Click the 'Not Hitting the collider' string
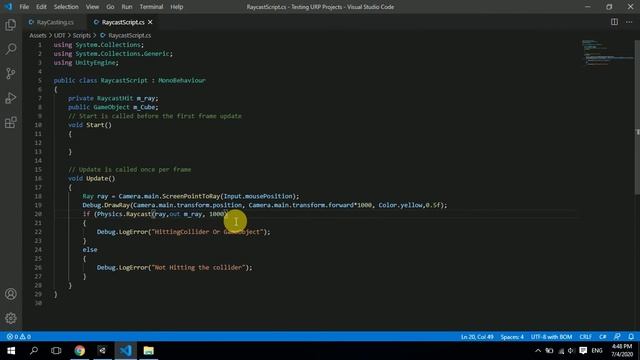The height and width of the screenshot is (360, 640). tap(198, 267)
